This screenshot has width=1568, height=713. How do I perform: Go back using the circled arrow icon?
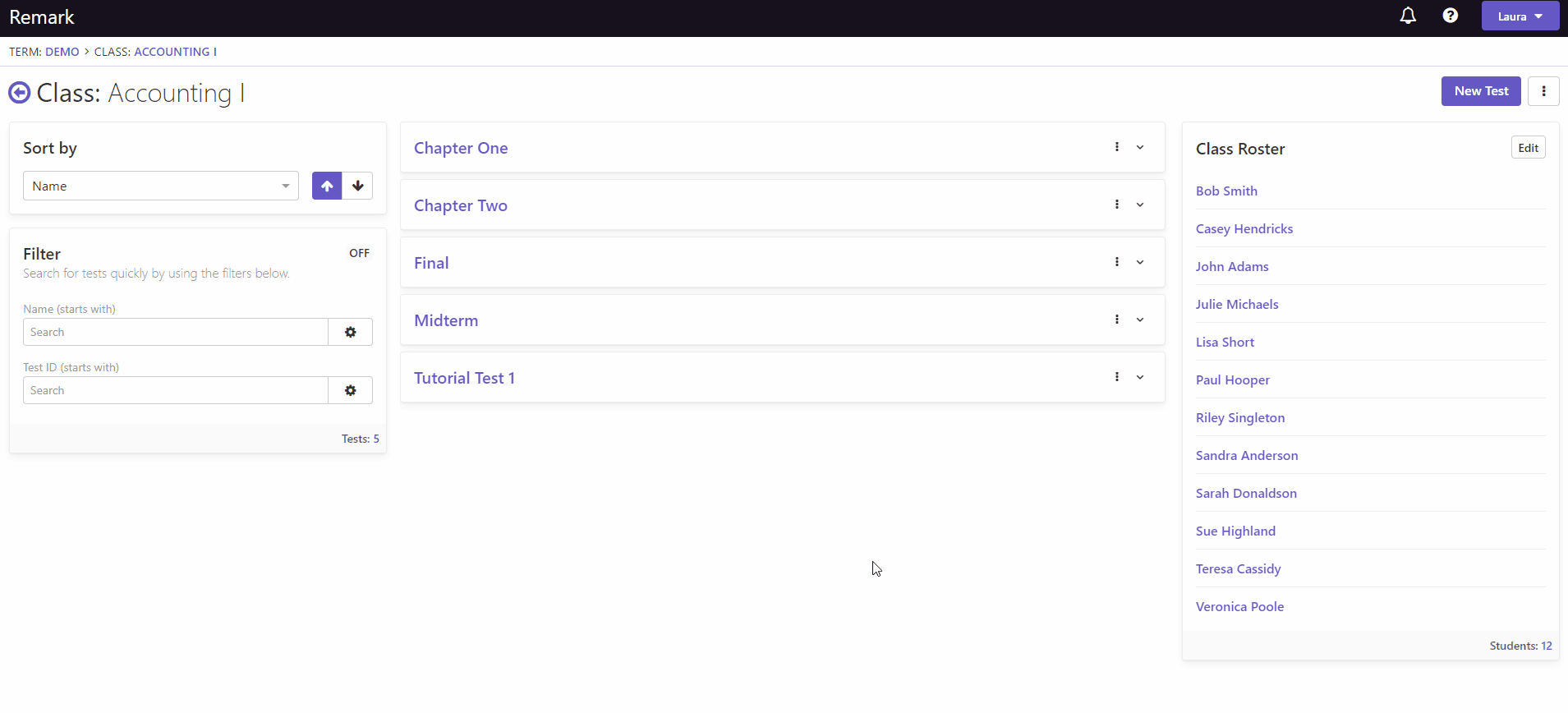point(19,93)
